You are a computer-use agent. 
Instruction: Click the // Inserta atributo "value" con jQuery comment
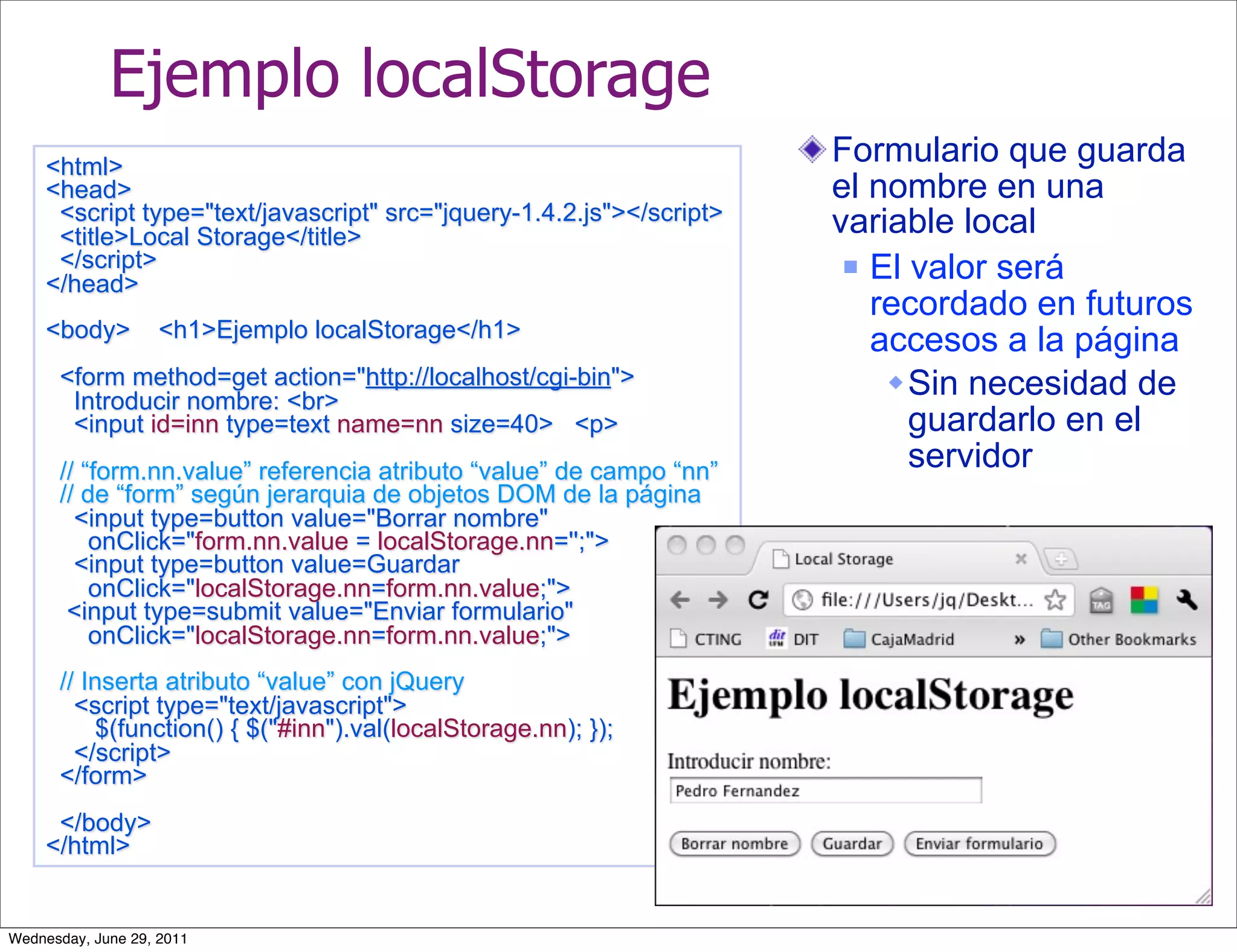(262, 682)
